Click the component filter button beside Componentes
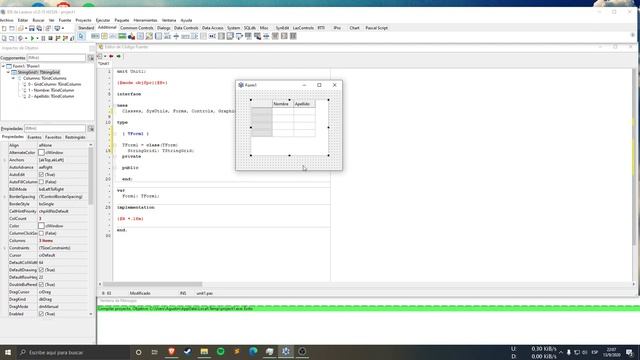640x360 pixels. [x=91, y=58]
